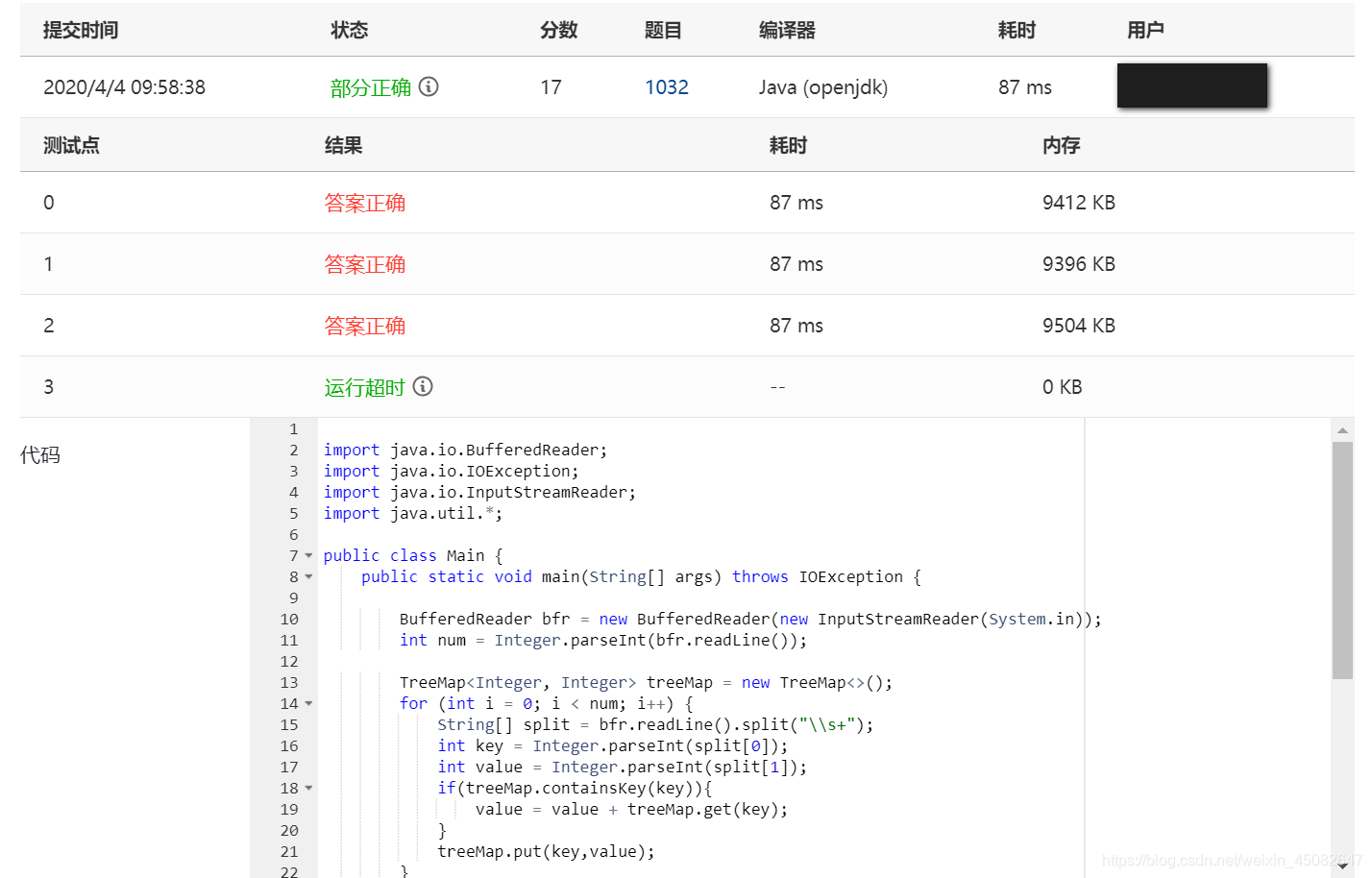Viewport: 1372px width, 878px height.
Task: Collapse the if-block fold at line 18
Action: (x=308, y=788)
